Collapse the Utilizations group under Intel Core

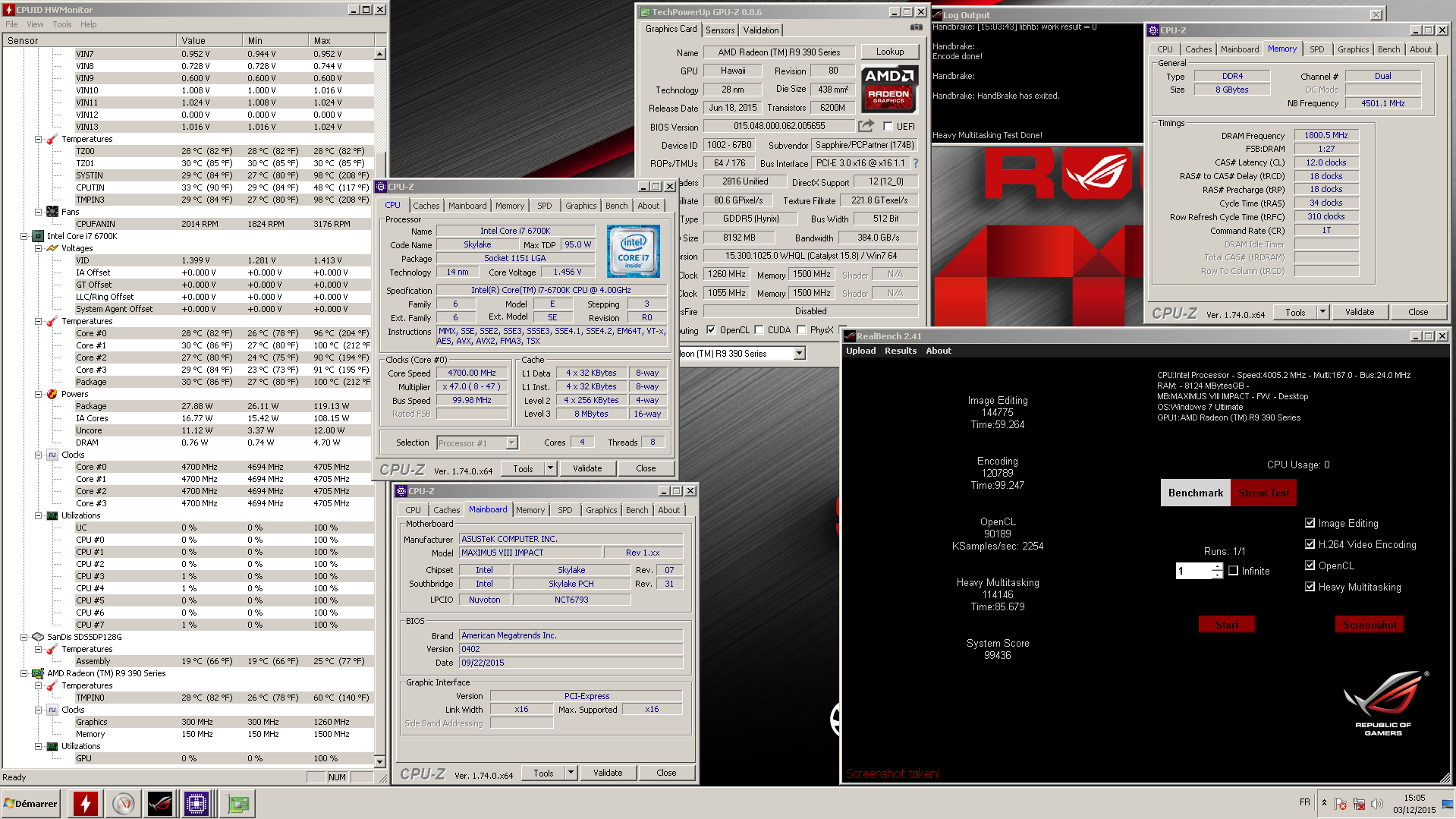[x=38, y=515]
